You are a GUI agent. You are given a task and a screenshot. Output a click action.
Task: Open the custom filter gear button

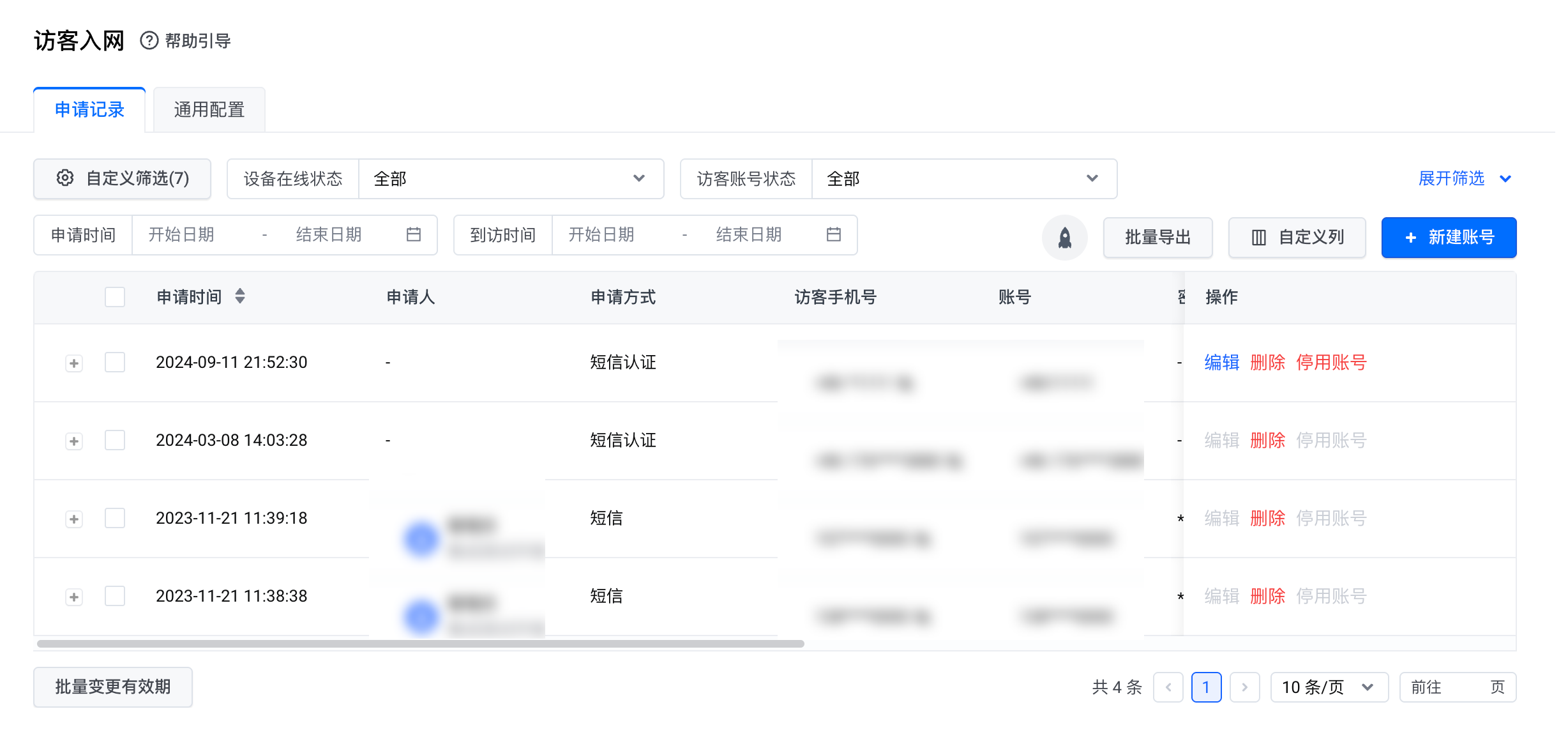(123, 178)
